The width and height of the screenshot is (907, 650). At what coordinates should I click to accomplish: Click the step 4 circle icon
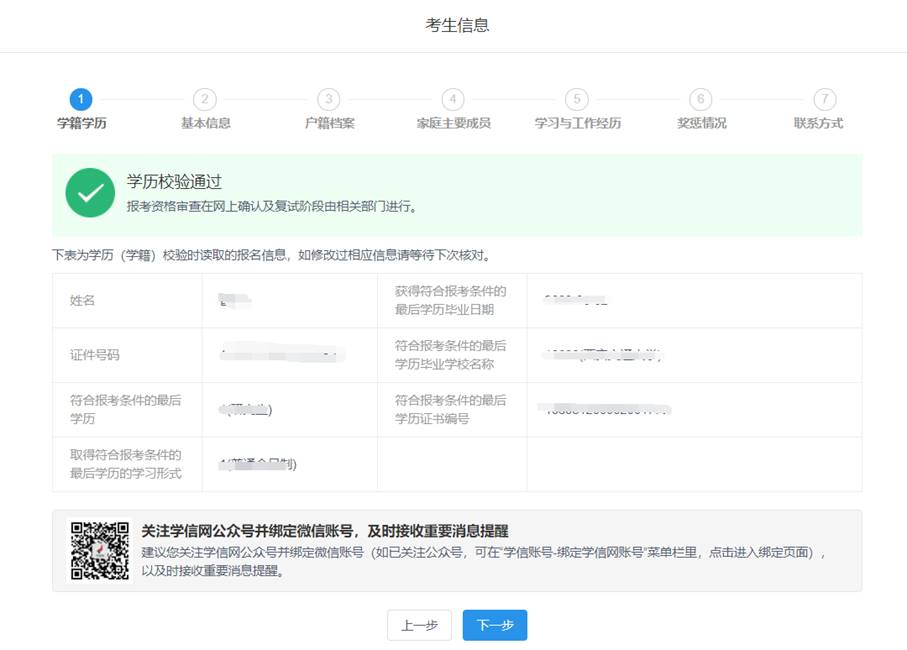(x=453, y=99)
